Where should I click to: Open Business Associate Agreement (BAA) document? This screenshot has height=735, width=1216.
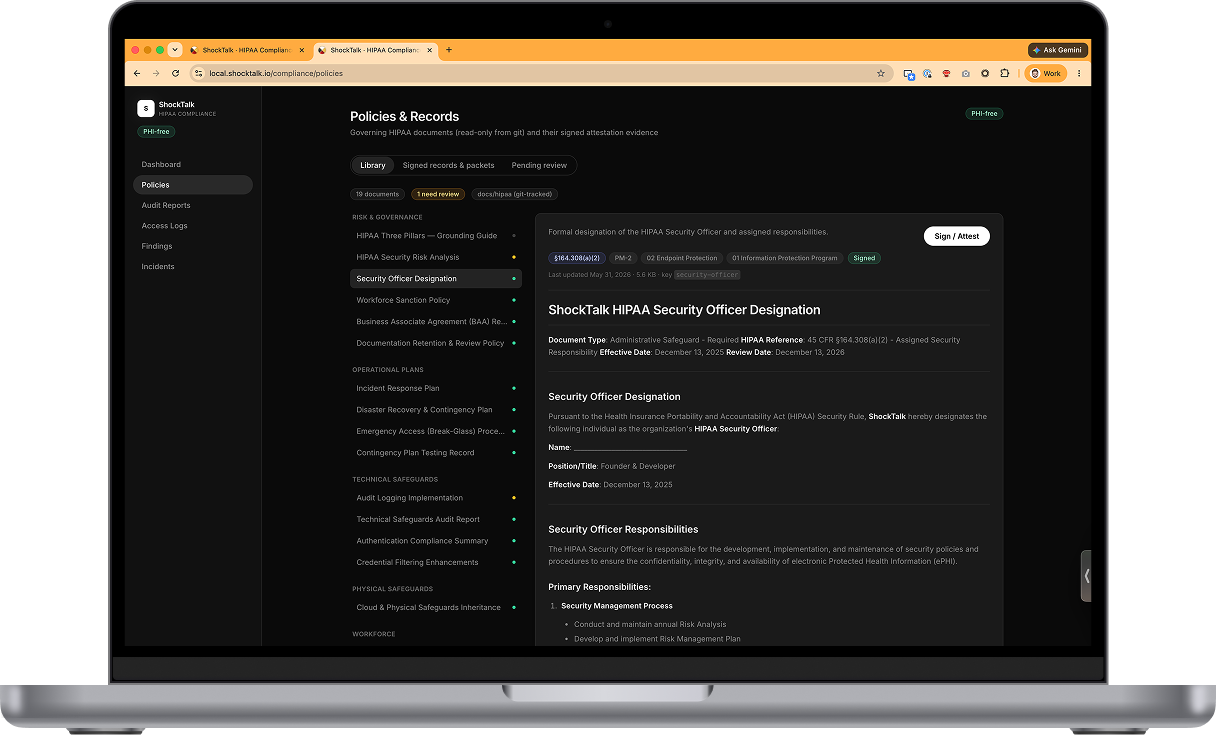click(x=436, y=322)
